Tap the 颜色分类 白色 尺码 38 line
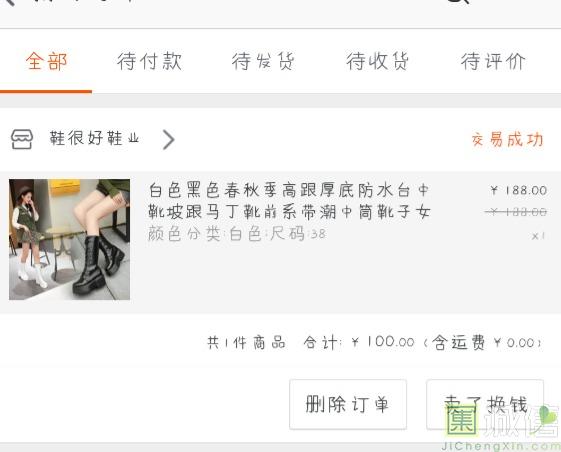This screenshot has height=452, width=561. 237,234
